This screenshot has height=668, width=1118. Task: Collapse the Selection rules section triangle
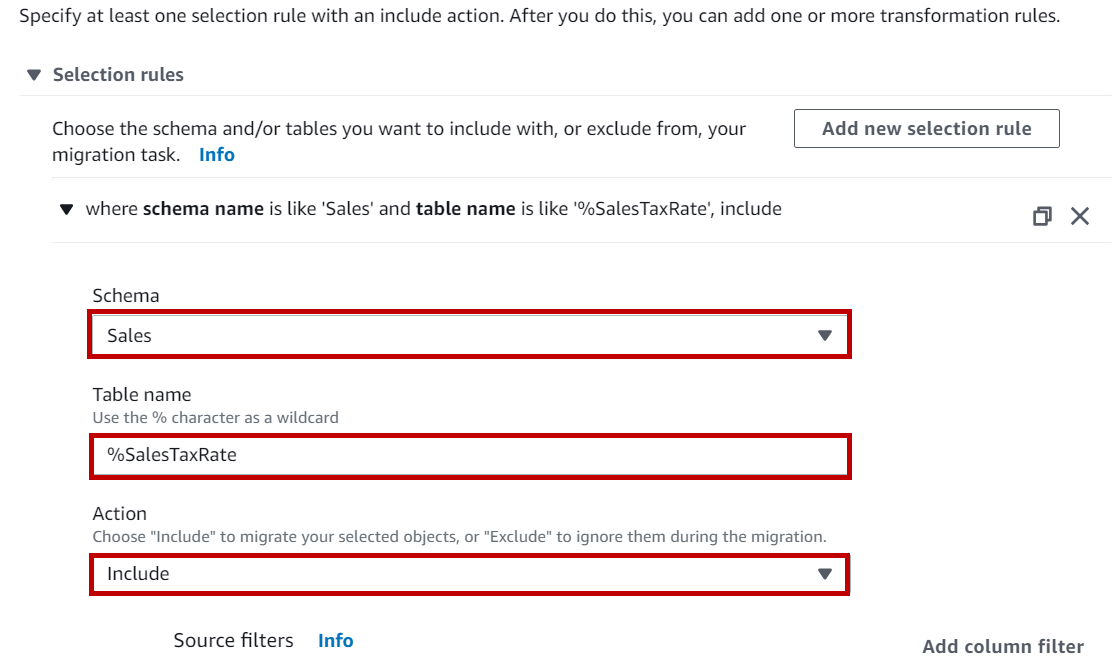click(34, 75)
